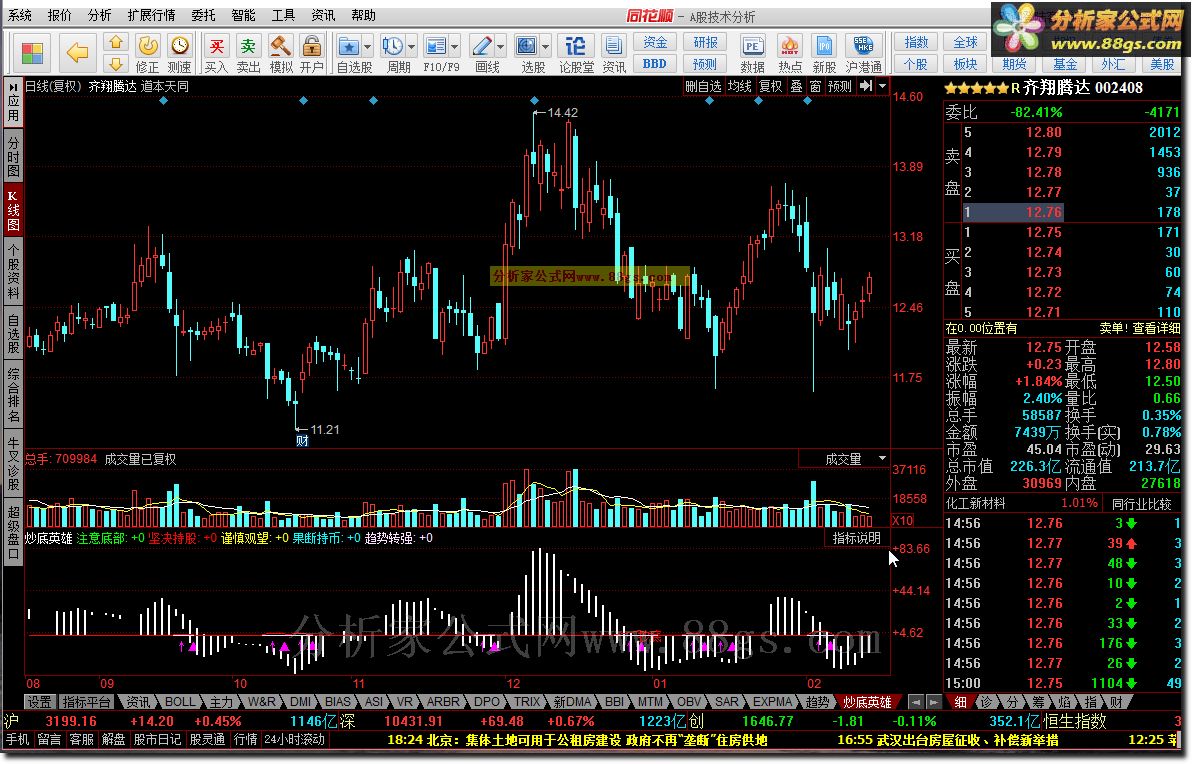
Task: Open 同行业比较 link
Action: click(1141, 504)
